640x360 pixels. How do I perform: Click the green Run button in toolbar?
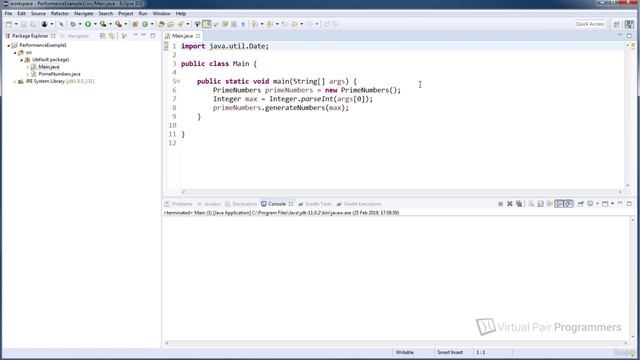coord(88,24)
